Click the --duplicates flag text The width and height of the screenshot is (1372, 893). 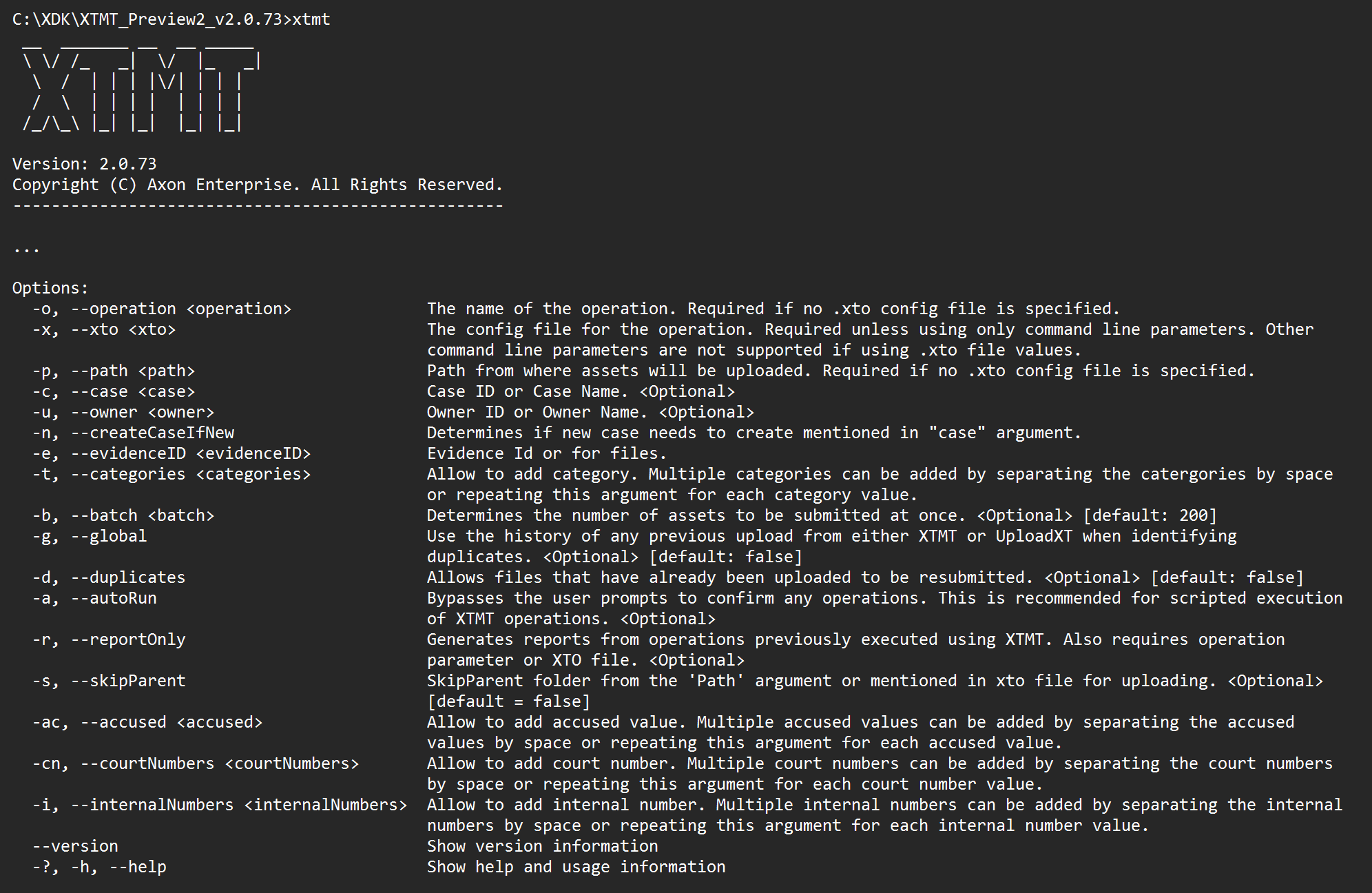coord(128,577)
